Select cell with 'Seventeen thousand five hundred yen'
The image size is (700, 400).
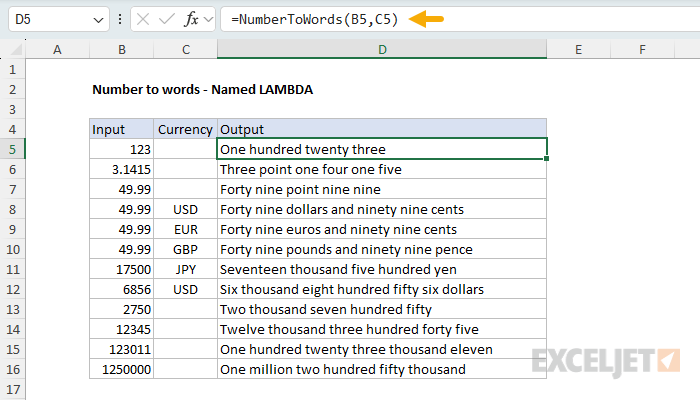pyautogui.click(x=382, y=269)
